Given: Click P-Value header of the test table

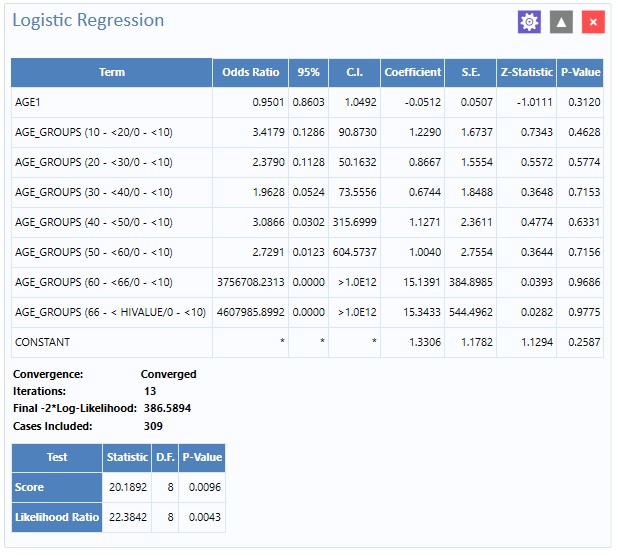Looking at the screenshot, I should [x=202, y=457].
